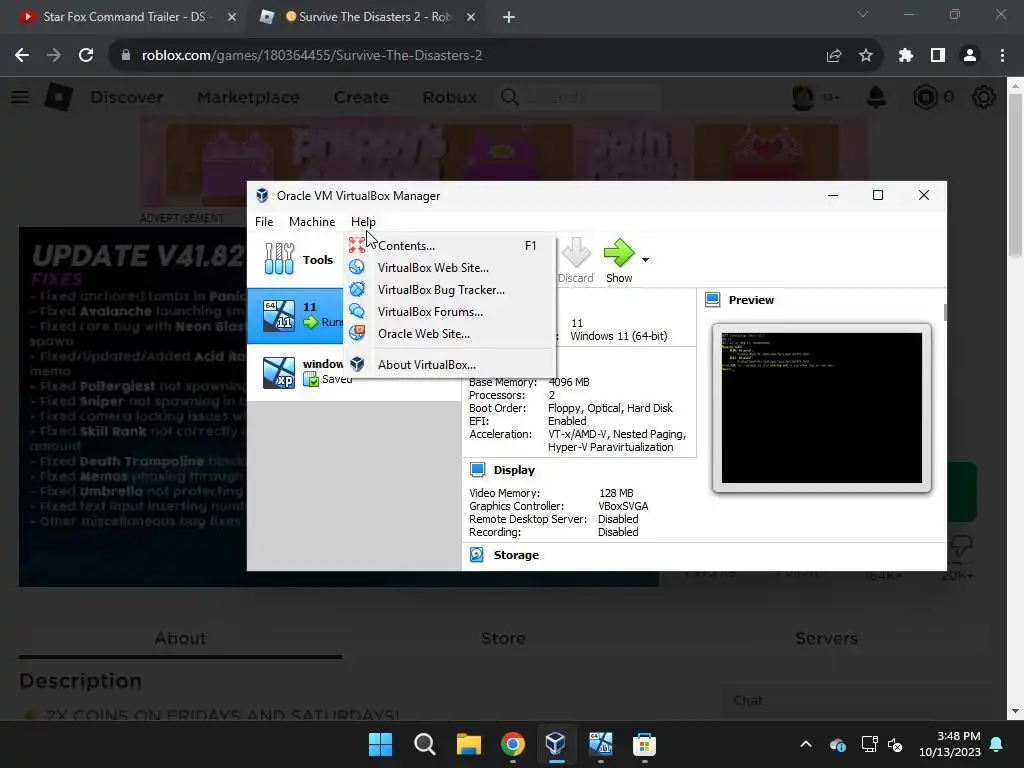Viewport: 1024px width, 768px height.
Task: Switch to the Store tab on Roblox page
Action: click(503, 638)
